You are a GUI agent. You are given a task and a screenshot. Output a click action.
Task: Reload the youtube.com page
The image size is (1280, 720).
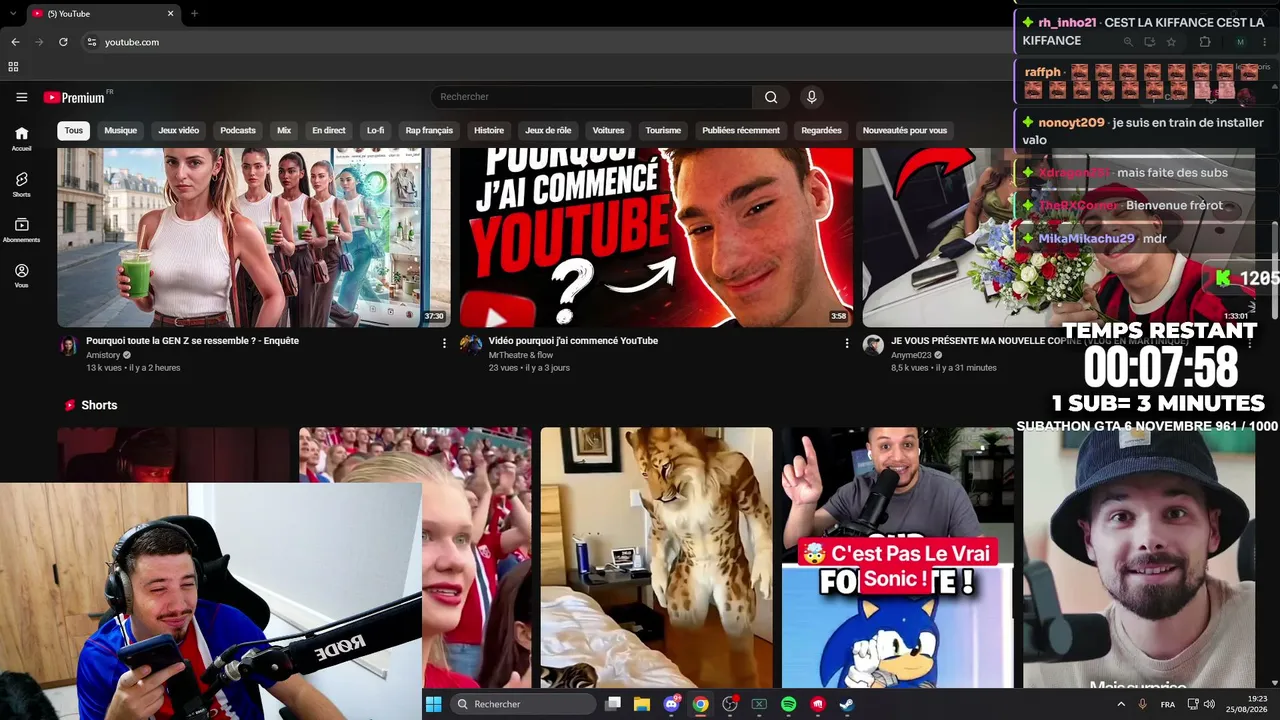[x=63, y=42]
